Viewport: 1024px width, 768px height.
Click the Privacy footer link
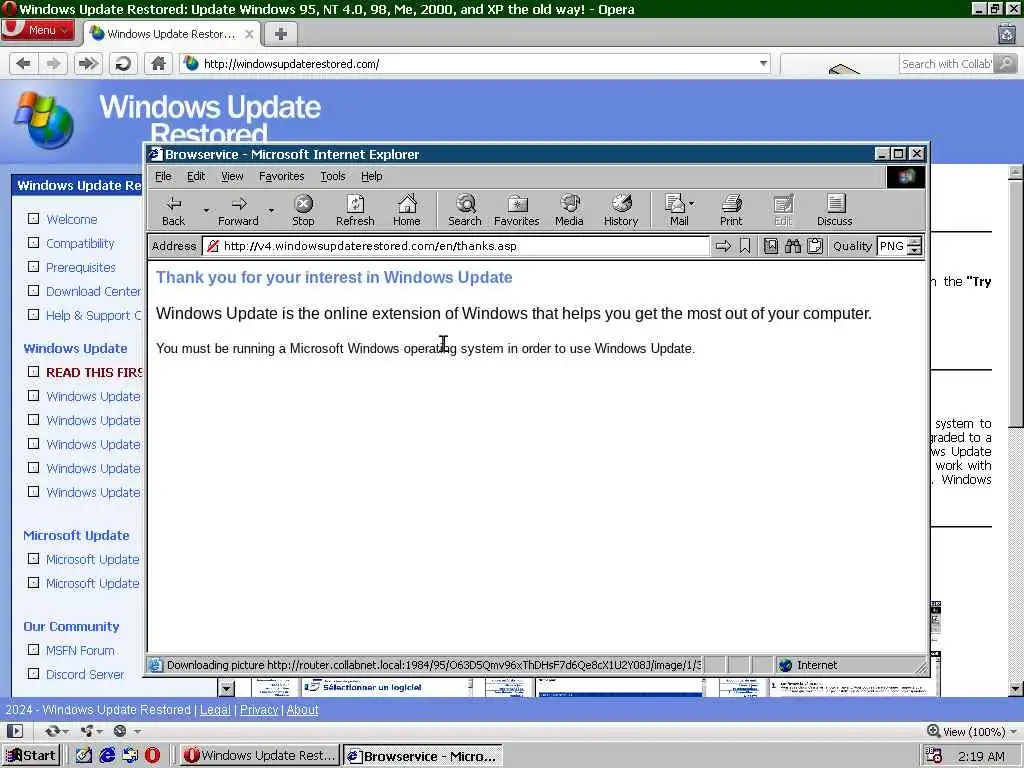[259, 710]
